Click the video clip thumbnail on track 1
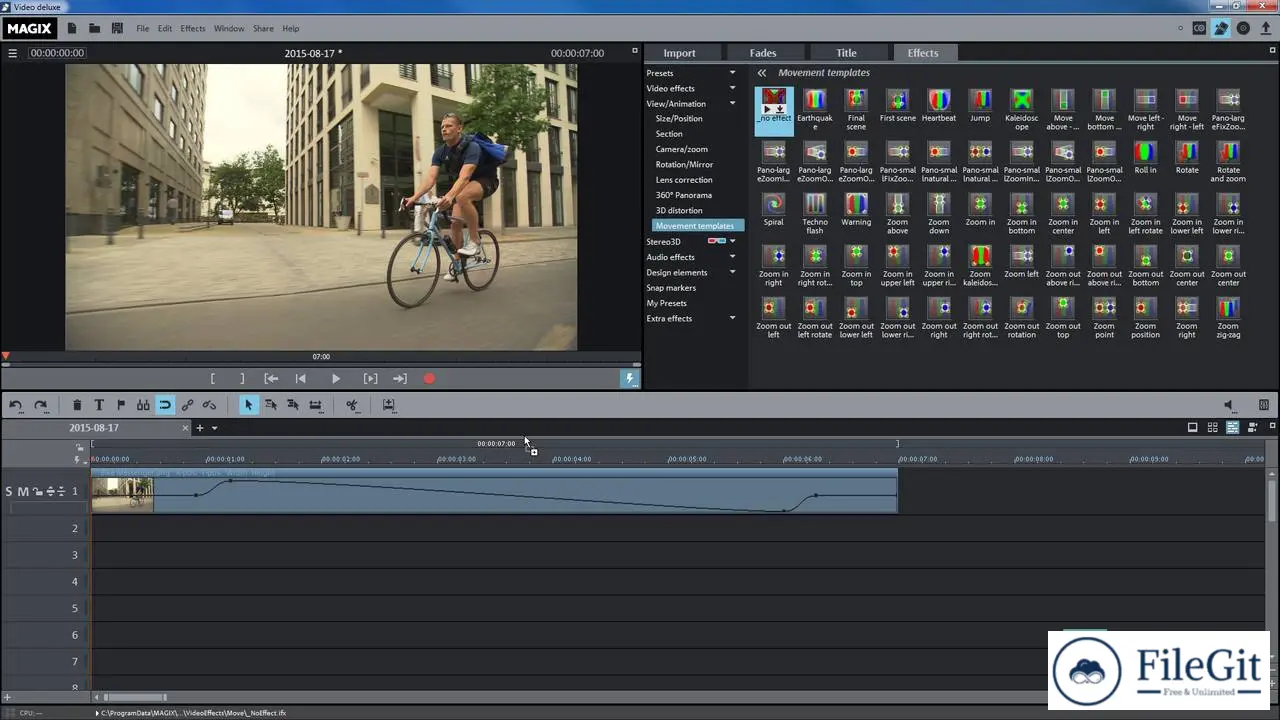The image size is (1280, 720). coord(122,495)
